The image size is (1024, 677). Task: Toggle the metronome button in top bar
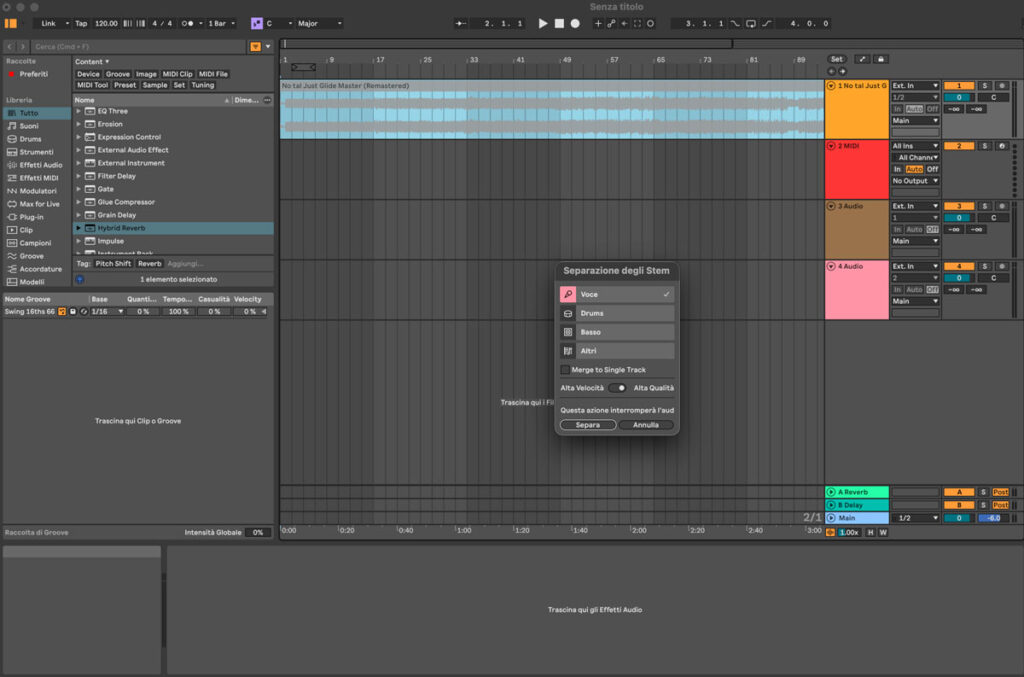tap(187, 24)
